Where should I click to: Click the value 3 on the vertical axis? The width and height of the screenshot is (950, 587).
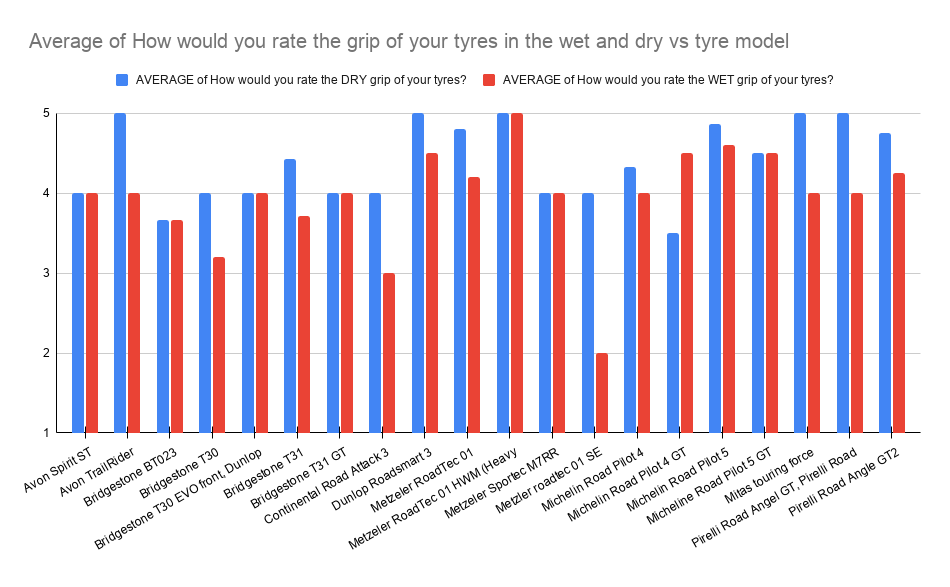pyautogui.click(x=45, y=273)
